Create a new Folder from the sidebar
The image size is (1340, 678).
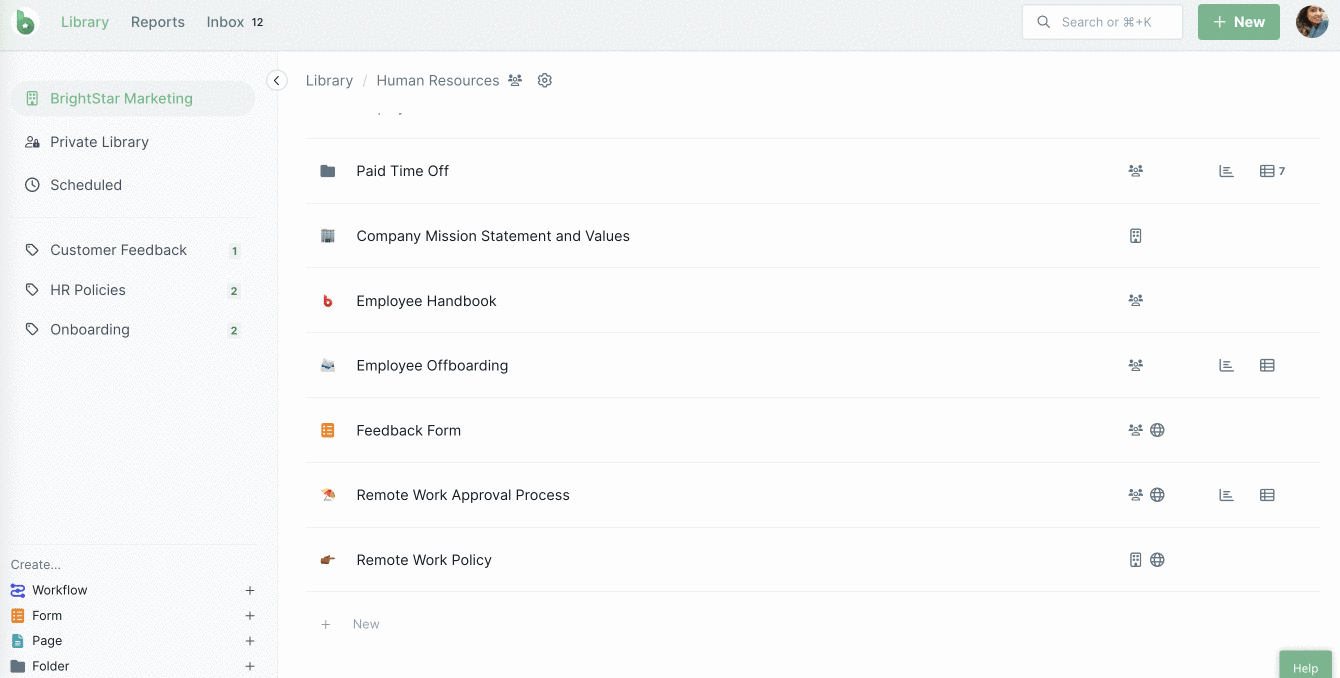(x=50, y=666)
